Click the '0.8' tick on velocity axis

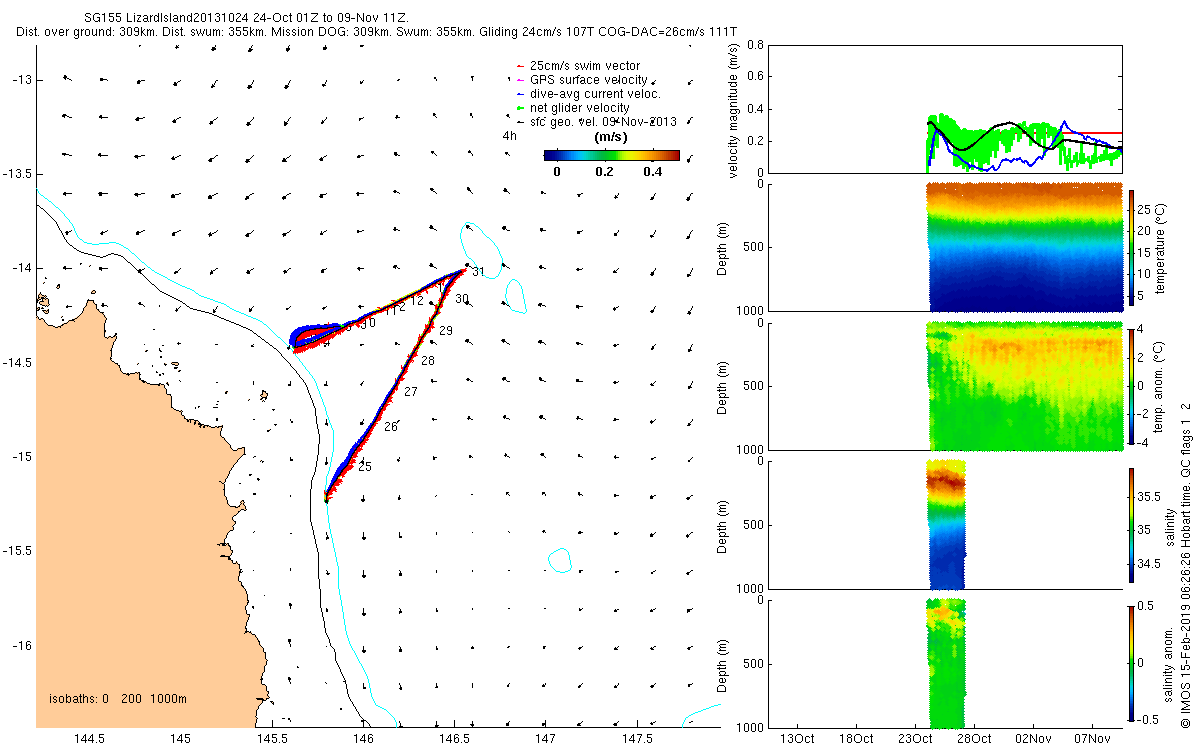pos(755,46)
